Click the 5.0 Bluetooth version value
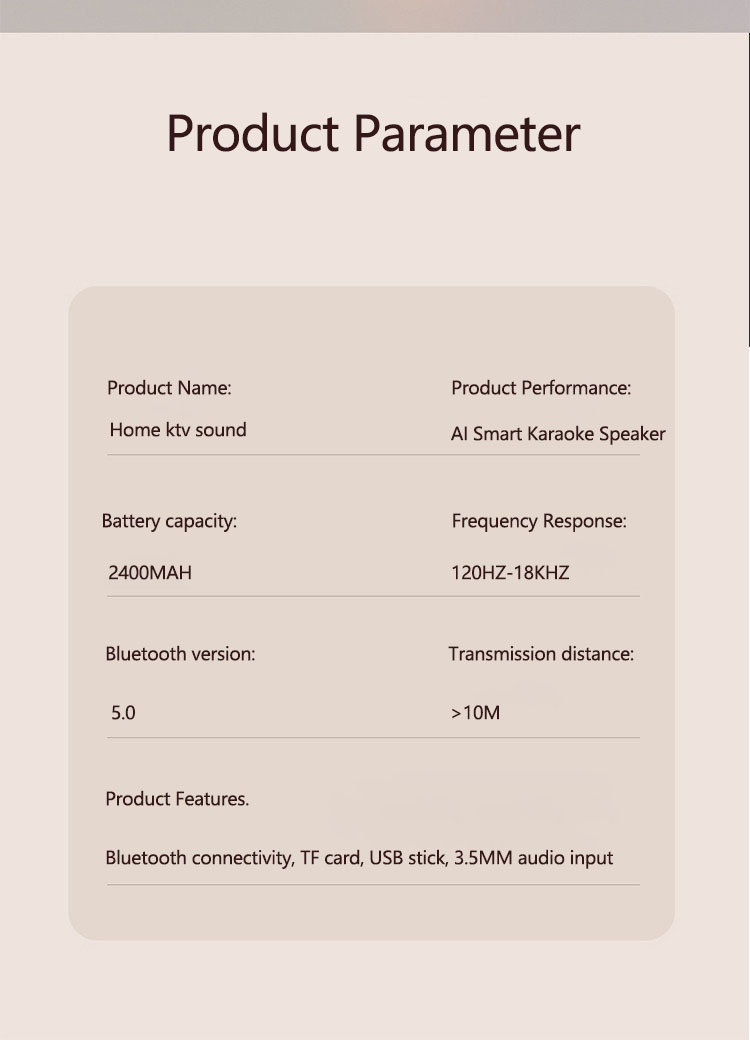 [x=123, y=713]
